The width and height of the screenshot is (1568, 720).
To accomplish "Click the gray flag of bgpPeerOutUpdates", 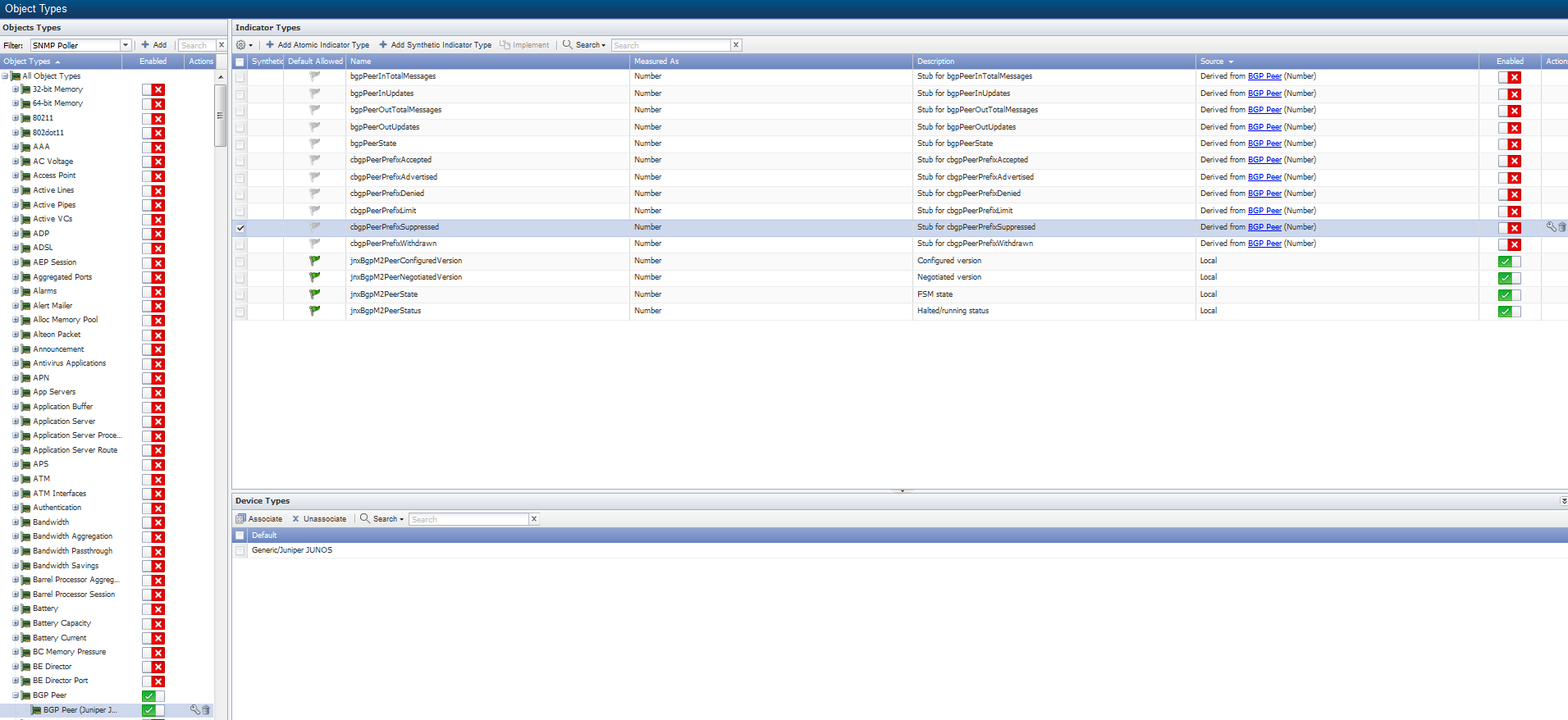I will pyautogui.click(x=314, y=126).
